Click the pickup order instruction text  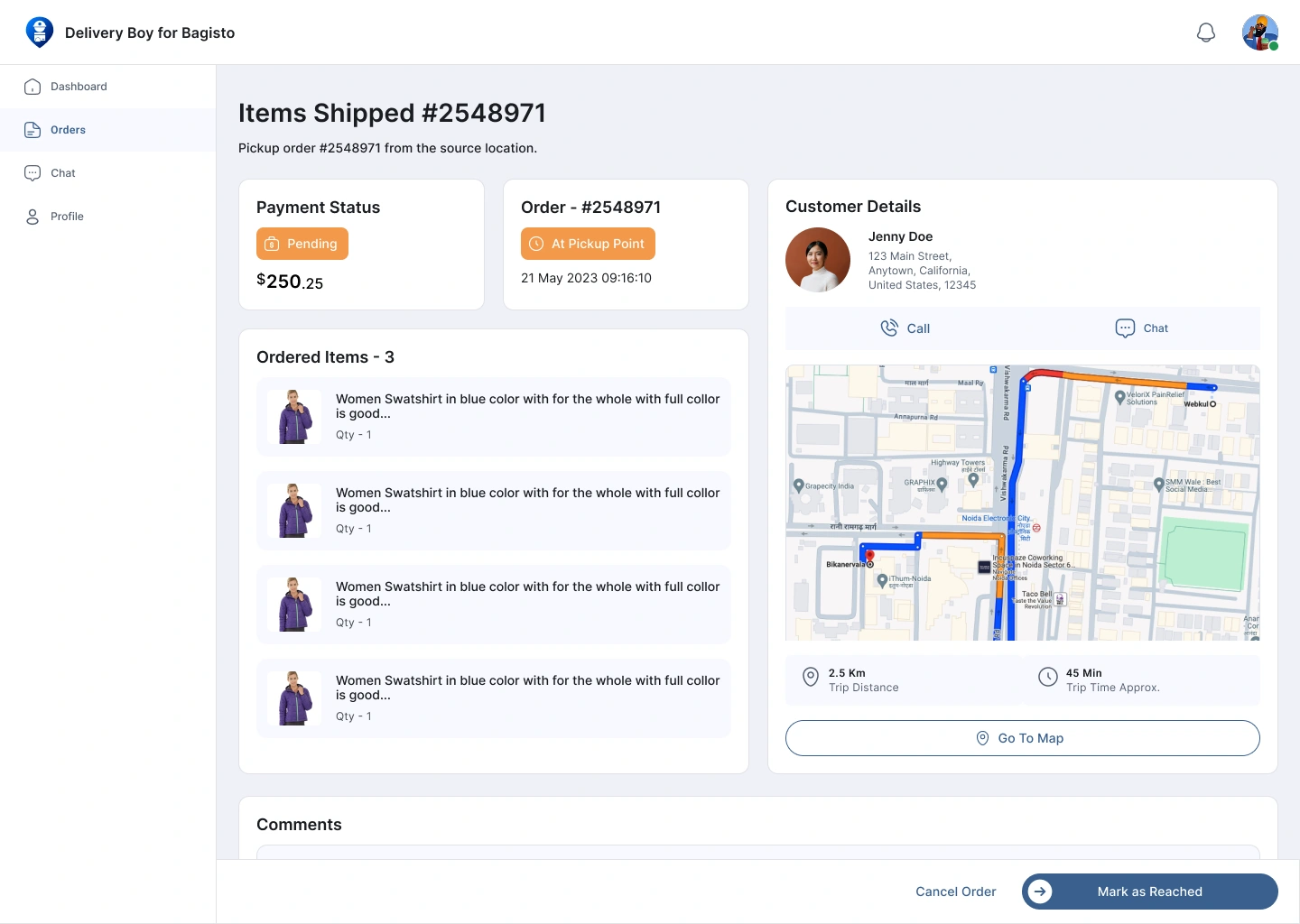(387, 148)
